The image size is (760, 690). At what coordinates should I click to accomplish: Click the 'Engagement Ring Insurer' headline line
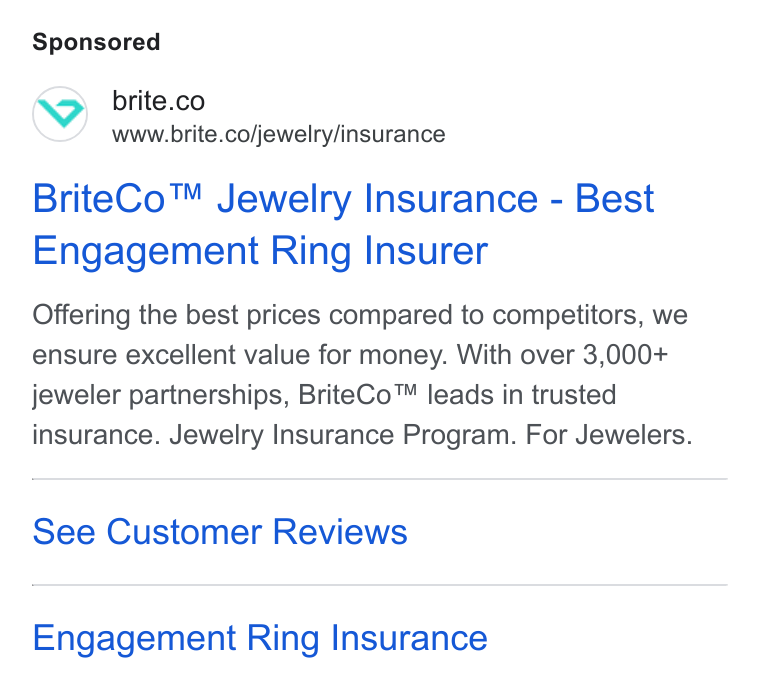pos(260,251)
